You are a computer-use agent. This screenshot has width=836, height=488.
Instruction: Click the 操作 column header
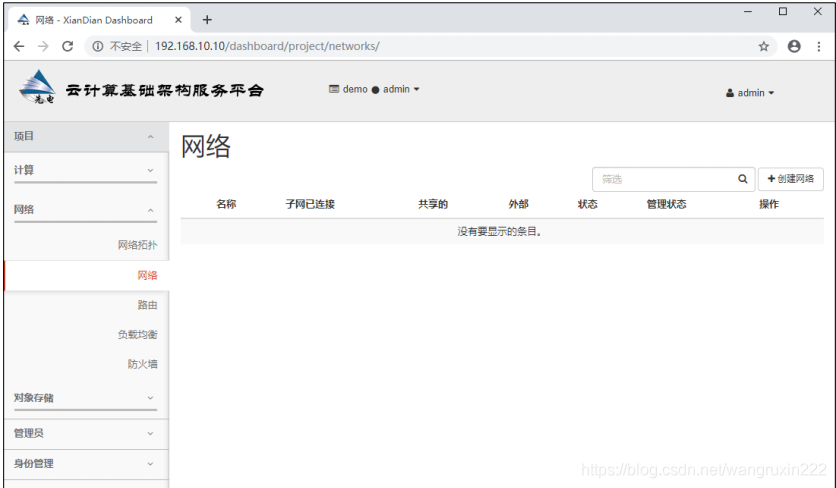(769, 204)
